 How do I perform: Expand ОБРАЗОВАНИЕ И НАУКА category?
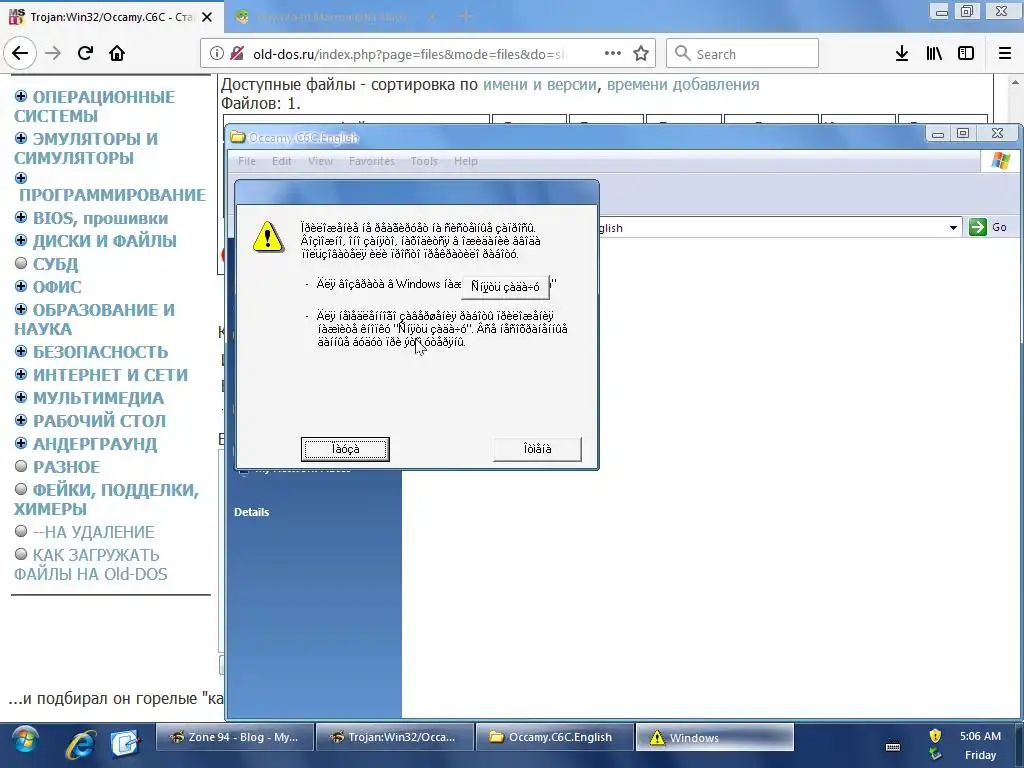pos(21,309)
